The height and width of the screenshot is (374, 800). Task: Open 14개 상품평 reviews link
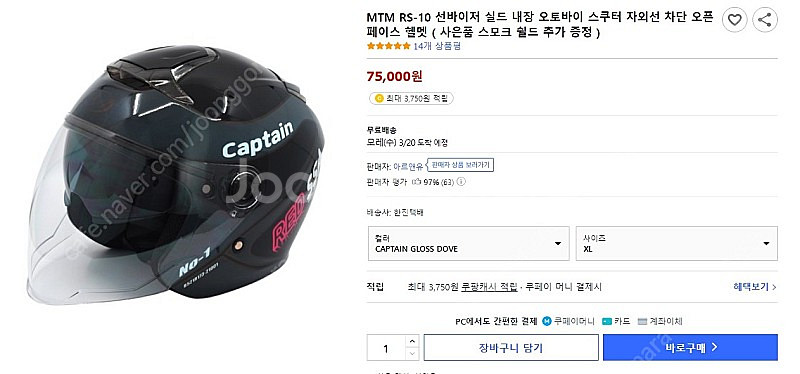[x=437, y=46]
